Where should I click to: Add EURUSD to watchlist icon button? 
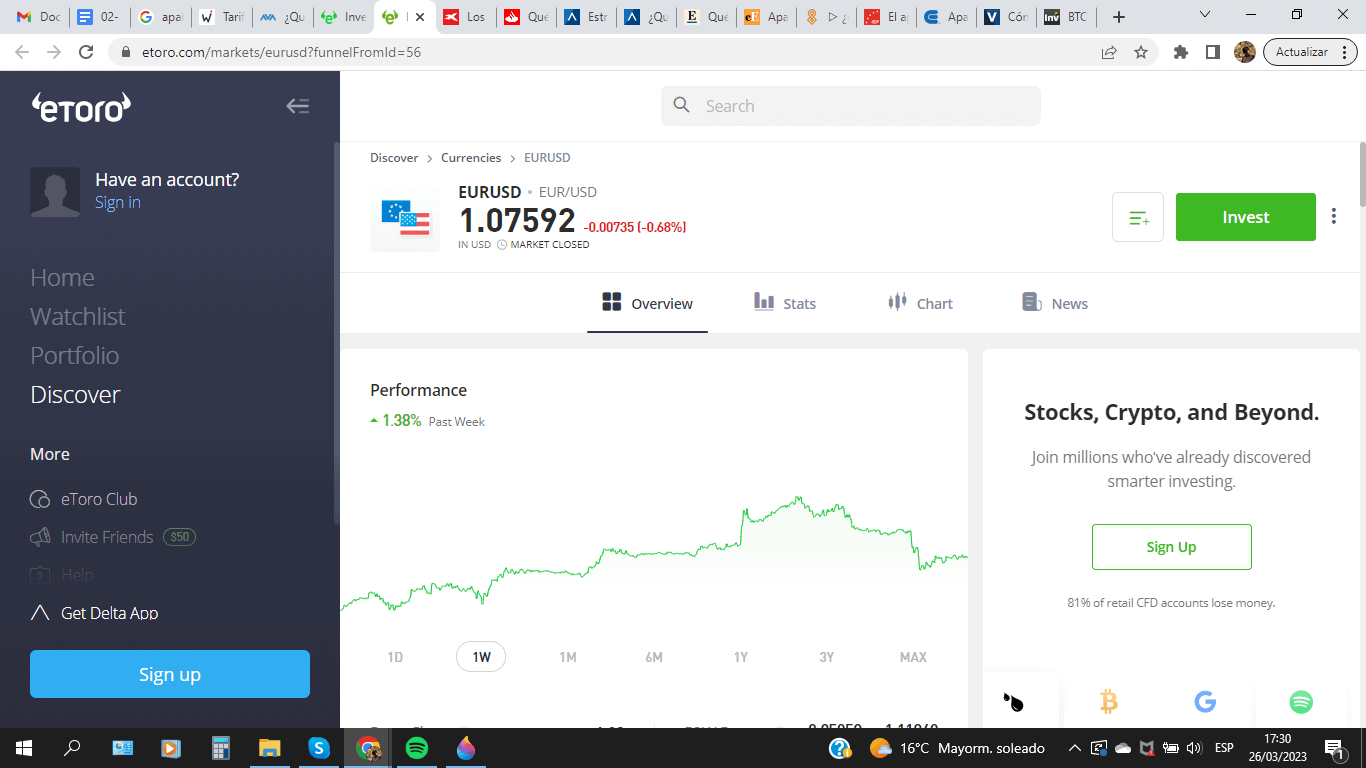[x=1138, y=217]
